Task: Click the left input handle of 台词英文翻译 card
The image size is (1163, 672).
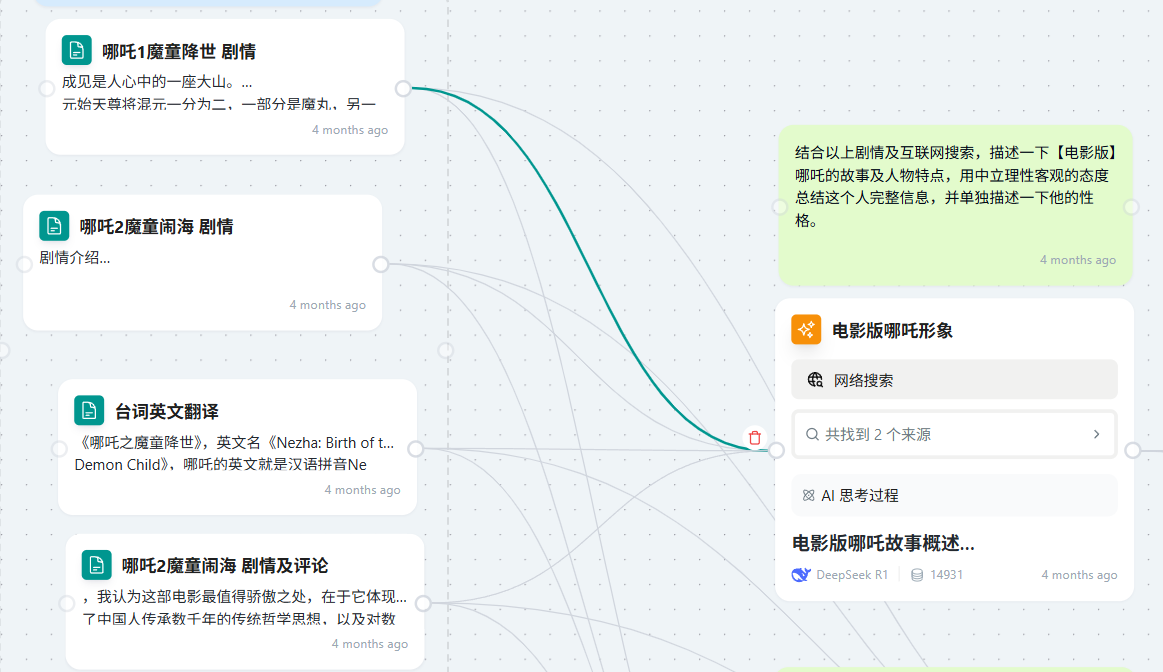Action: [59, 448]
